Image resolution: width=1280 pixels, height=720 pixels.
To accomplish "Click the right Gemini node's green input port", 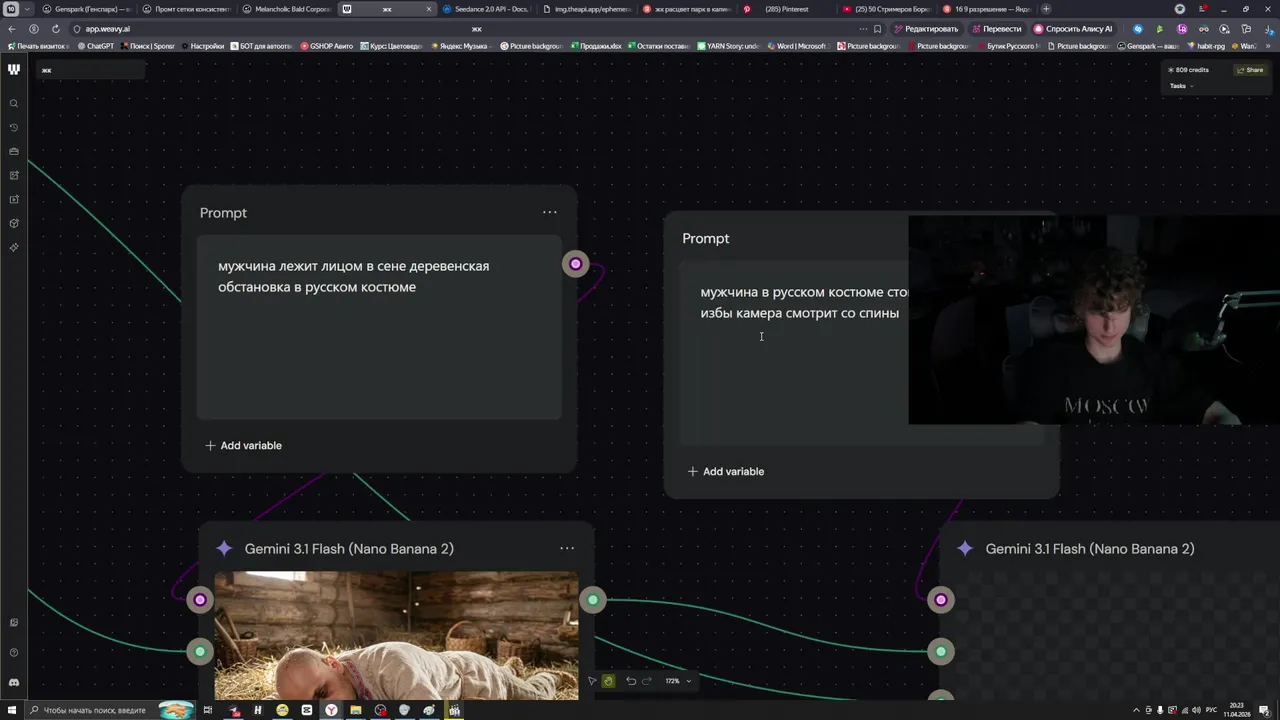I will point(941,651).
